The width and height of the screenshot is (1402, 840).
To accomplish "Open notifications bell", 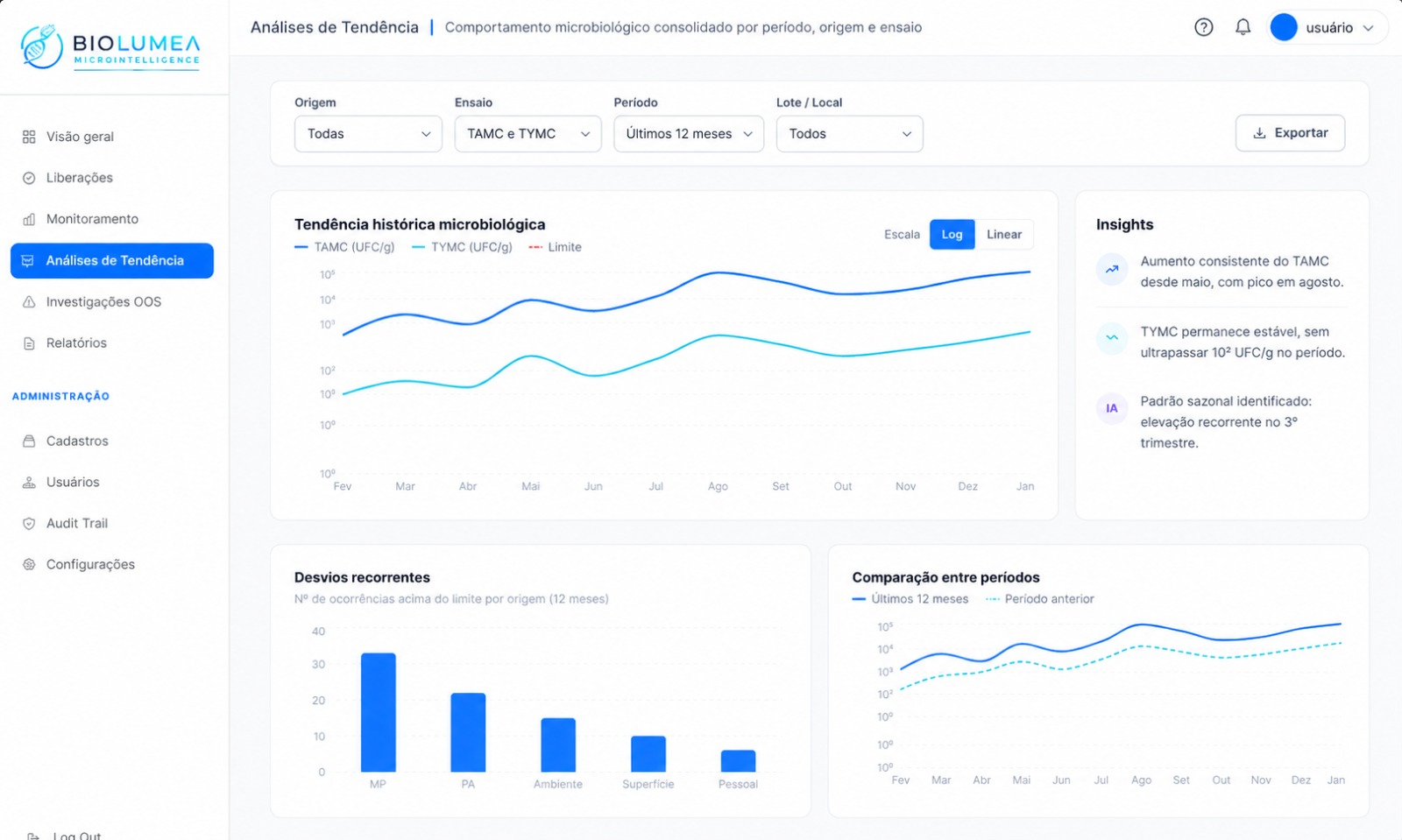I will pos(1243,27).
